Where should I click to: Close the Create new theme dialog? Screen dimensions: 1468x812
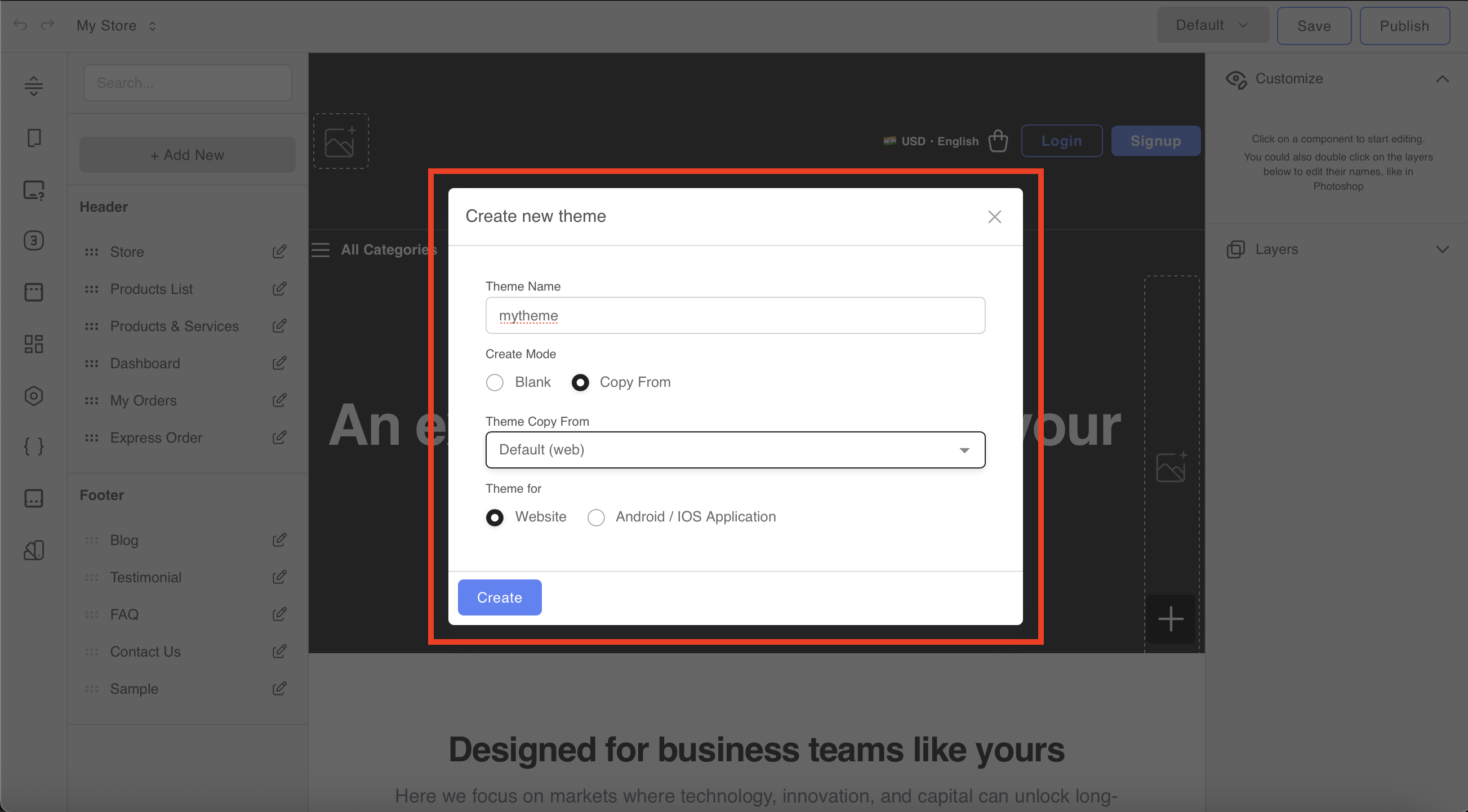(x=994, y=217)
